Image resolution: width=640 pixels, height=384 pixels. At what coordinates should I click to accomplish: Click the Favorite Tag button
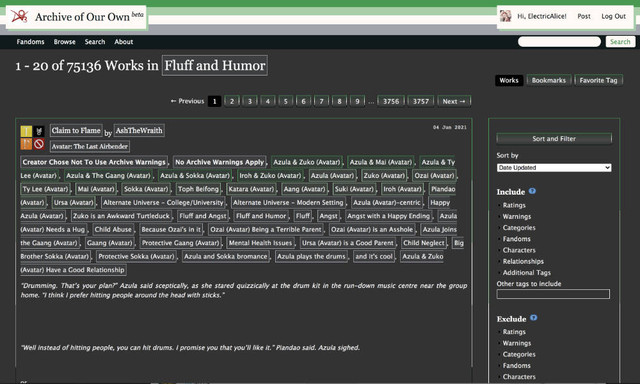click(598, 80)
